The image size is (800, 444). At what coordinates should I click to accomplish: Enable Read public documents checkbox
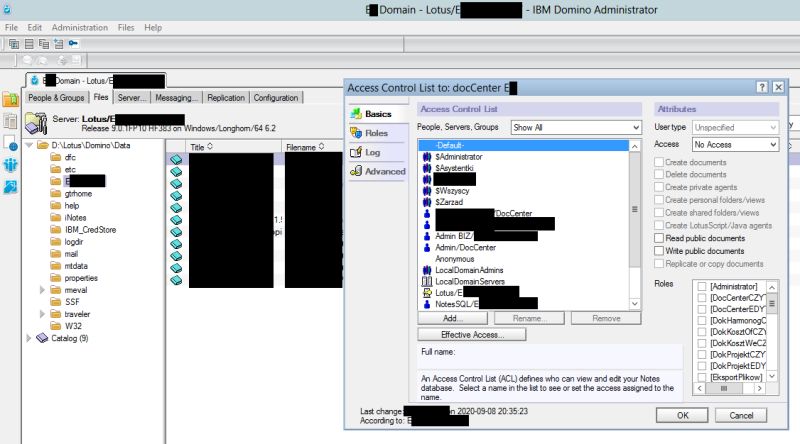pos(659,238)
